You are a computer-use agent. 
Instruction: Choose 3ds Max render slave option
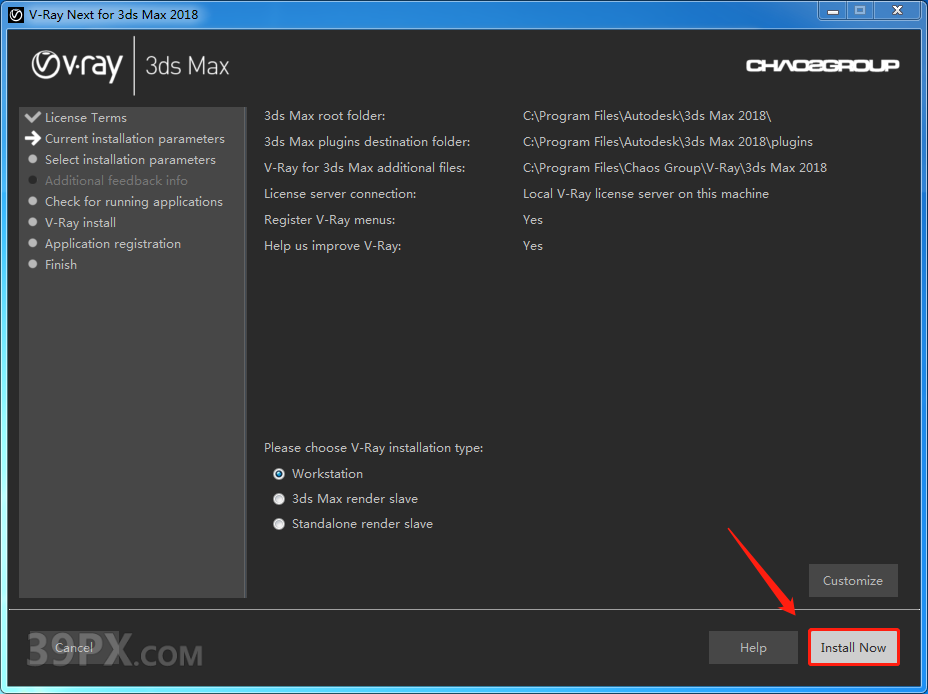point(345,499)
